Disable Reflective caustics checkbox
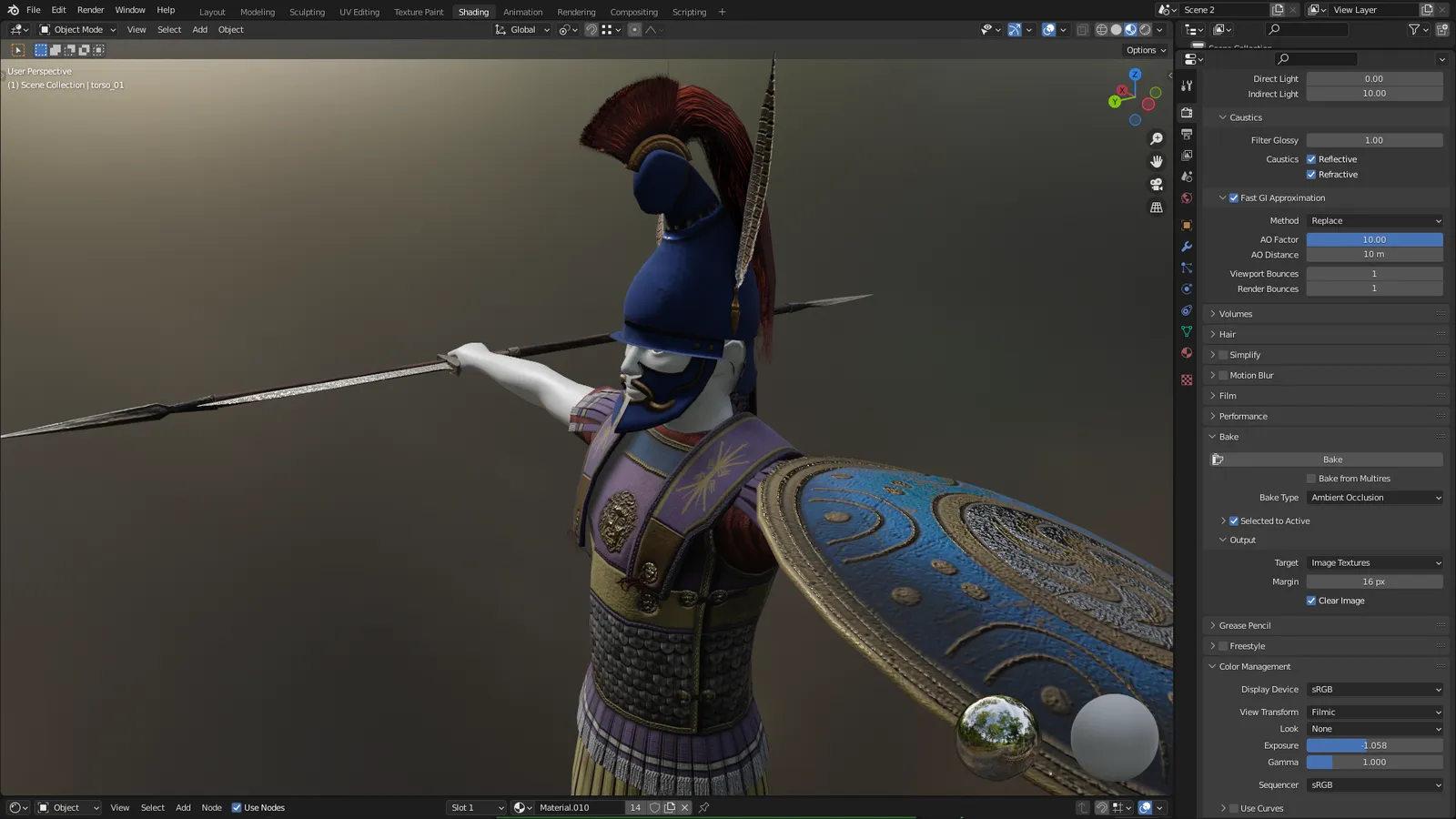Viewport: 1456px width, 819px height. (1311, 159)
